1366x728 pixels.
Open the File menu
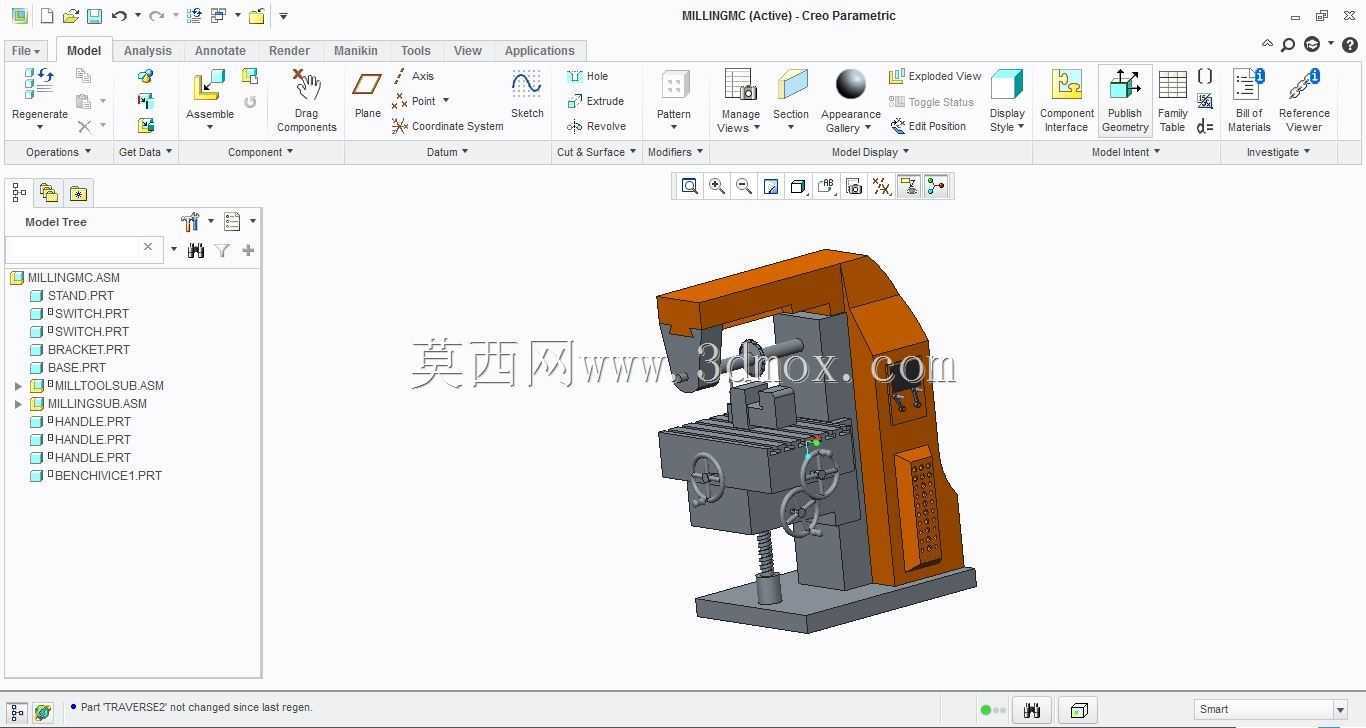[x=25, y=51]
